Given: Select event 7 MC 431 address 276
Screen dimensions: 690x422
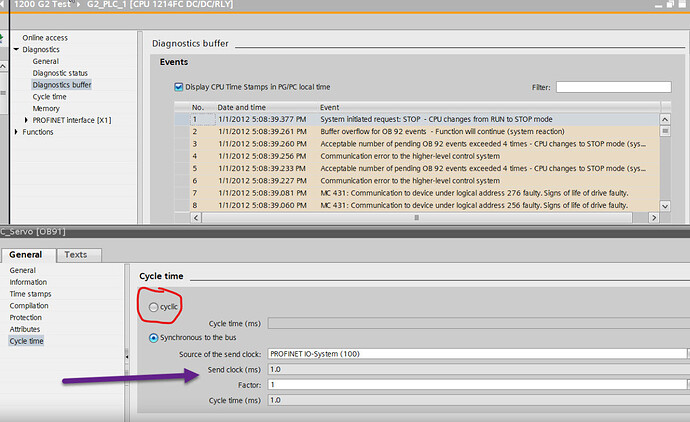Looking at the screenshot, I should point(417,193).
